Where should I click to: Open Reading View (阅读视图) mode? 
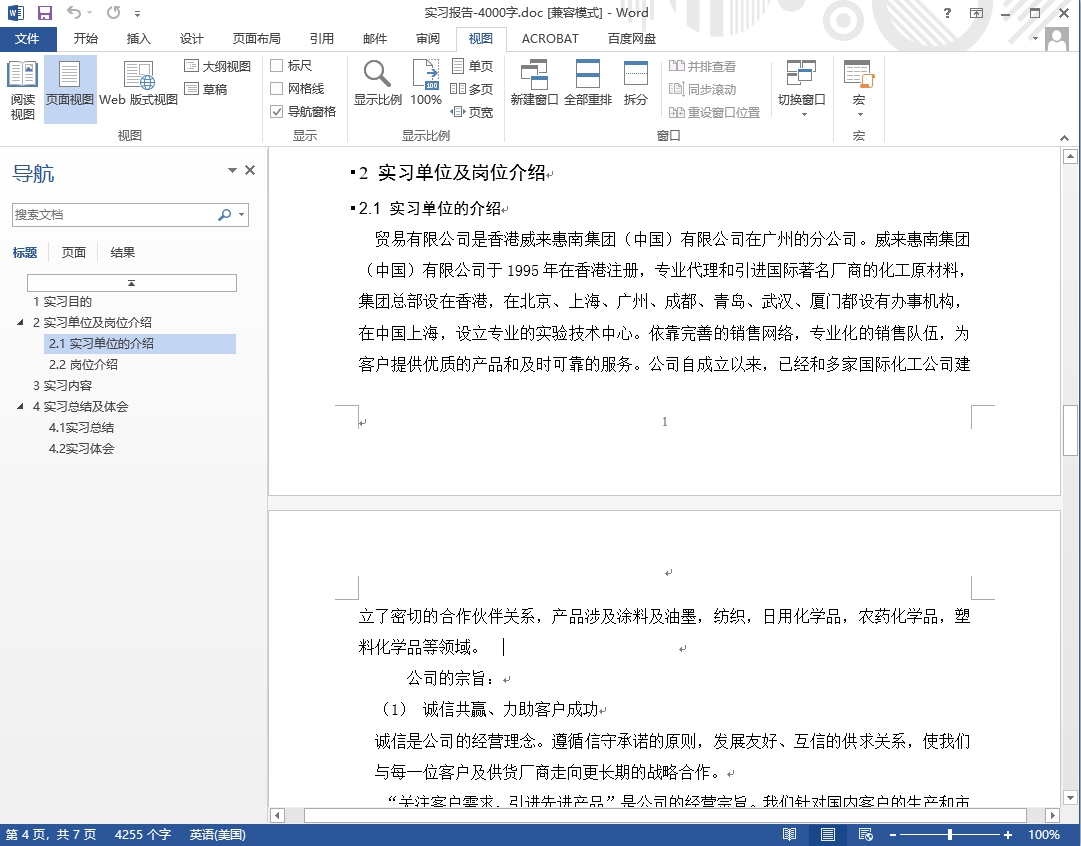pyautogui.click(x=22, y=89)
